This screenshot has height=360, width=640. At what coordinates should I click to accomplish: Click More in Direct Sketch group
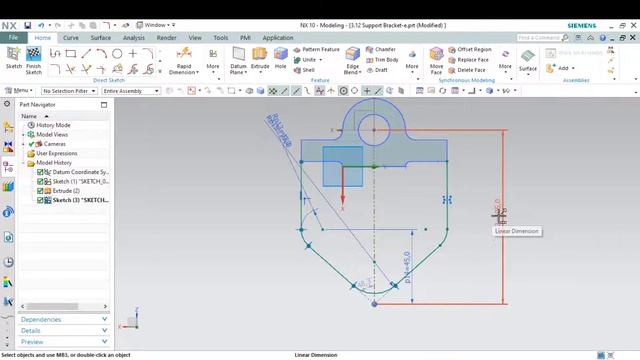pyautogui.click(x=213, y=60)
